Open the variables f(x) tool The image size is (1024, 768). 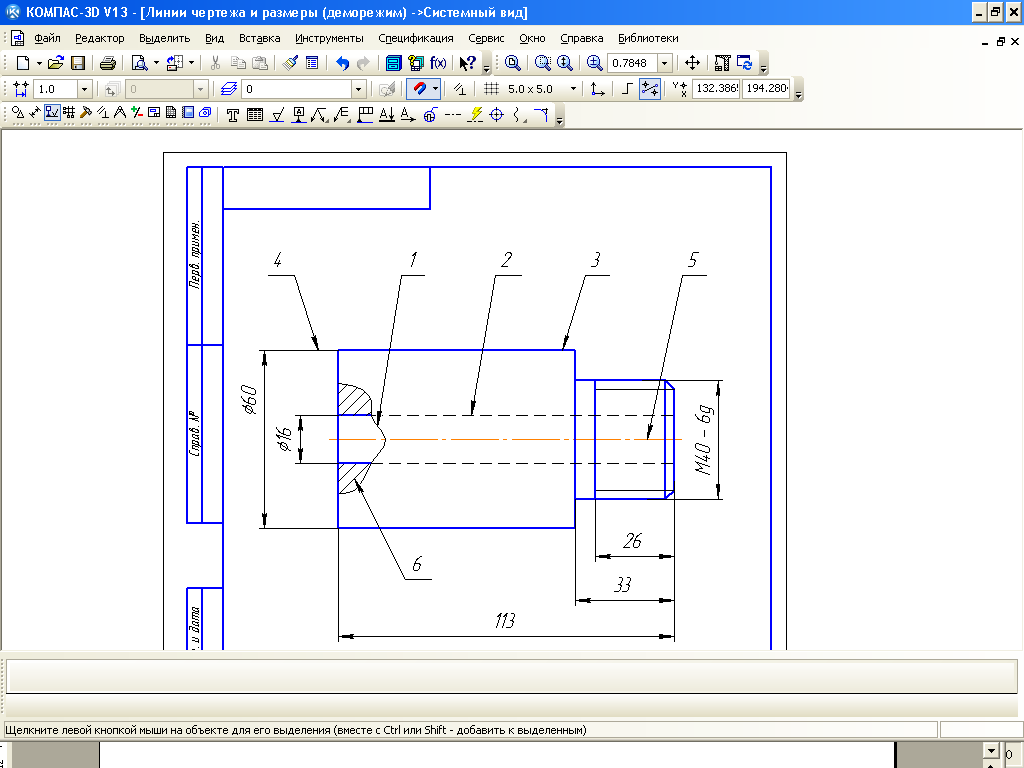(438, 63)
